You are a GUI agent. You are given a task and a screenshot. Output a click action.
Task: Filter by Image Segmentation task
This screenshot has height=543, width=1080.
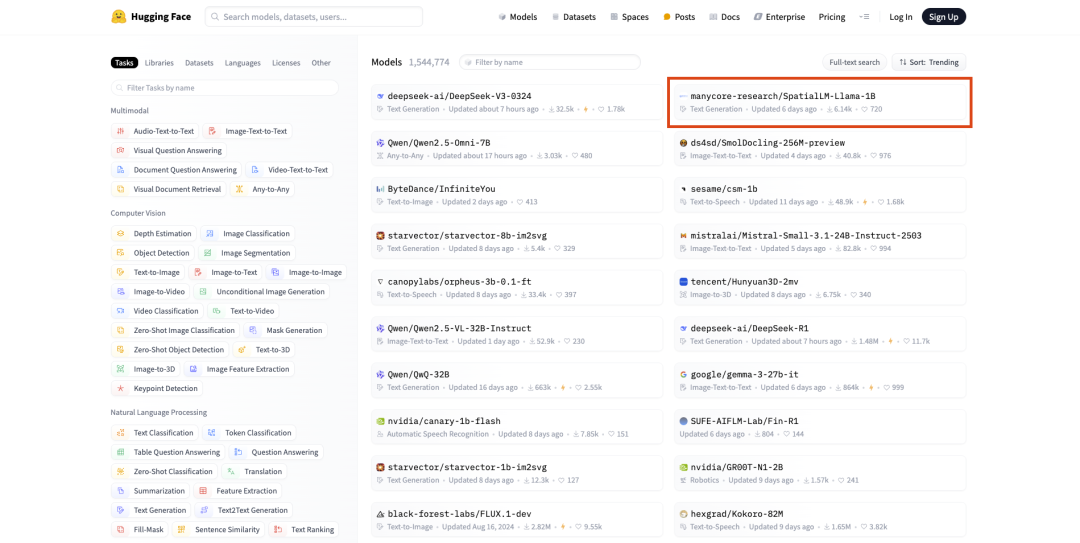(247, 253)
